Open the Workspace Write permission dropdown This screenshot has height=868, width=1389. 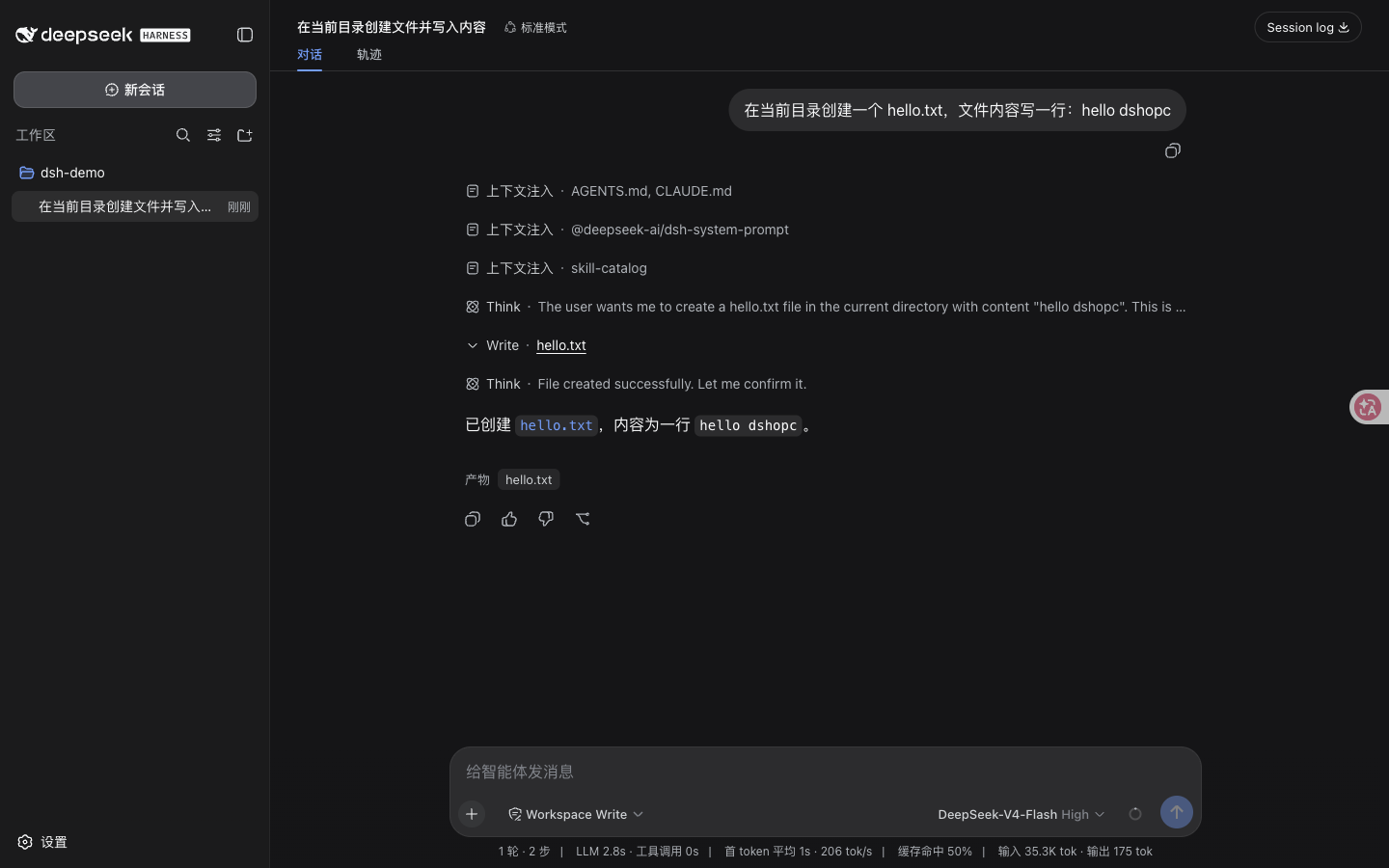(x=576, y=814)
